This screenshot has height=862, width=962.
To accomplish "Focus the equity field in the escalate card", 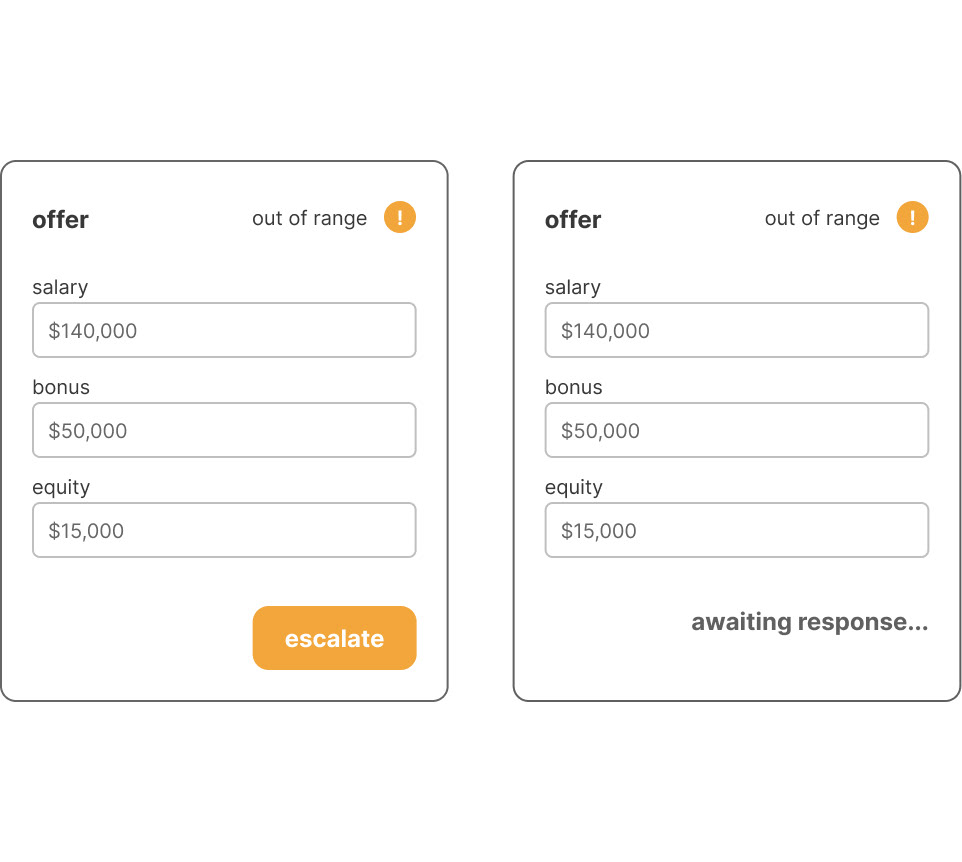I will click(x=224, y=530).
